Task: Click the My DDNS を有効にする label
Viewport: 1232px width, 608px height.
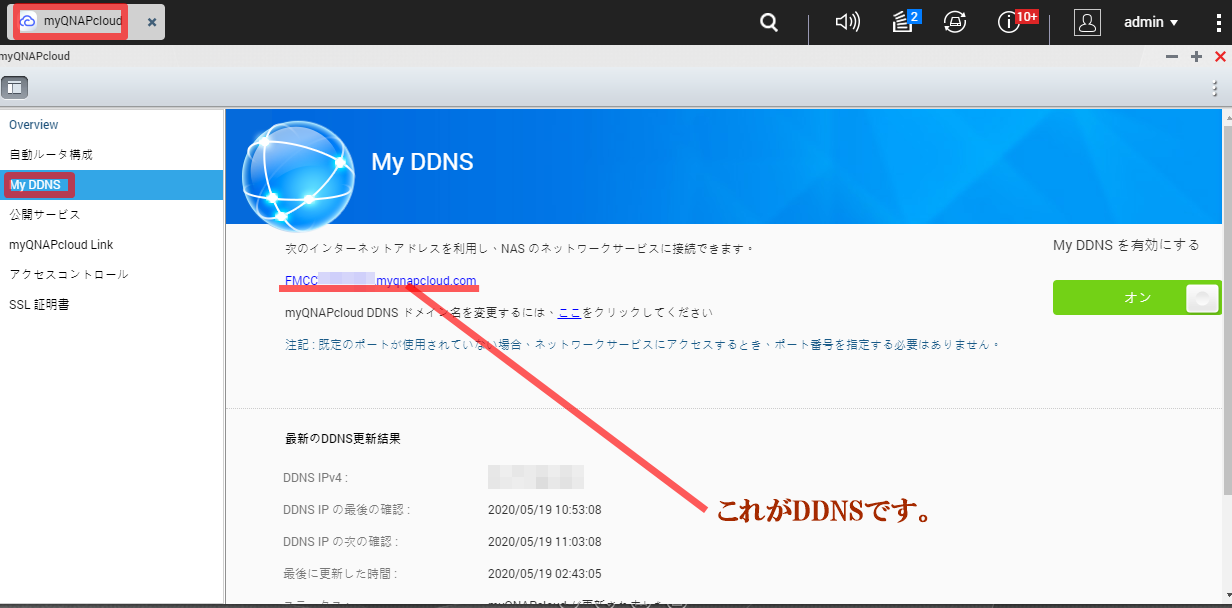Action: click(1126, 245)
